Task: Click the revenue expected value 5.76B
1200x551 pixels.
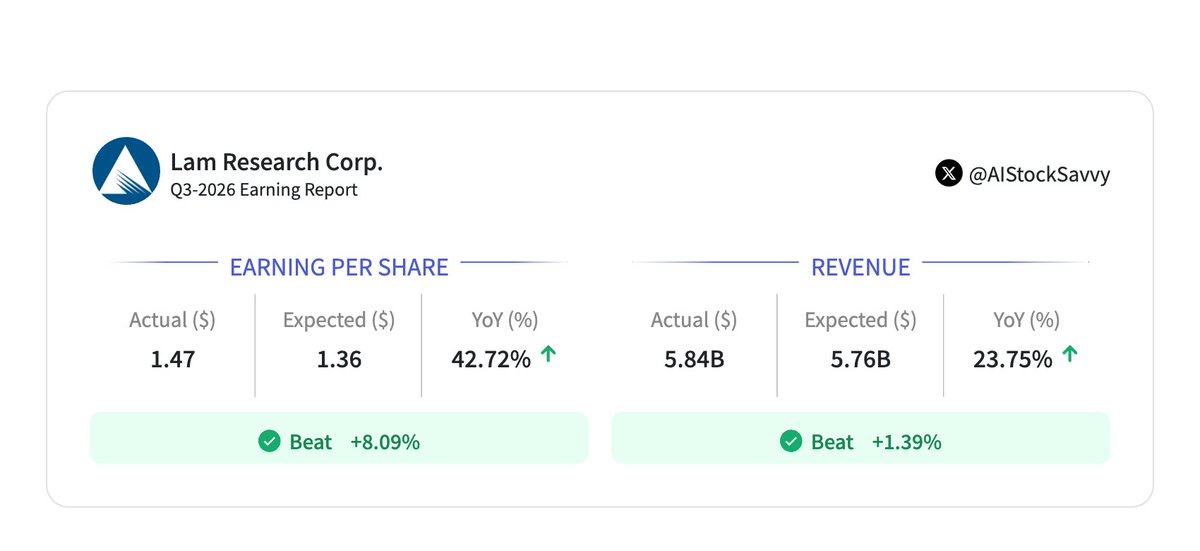Action: 861,359
